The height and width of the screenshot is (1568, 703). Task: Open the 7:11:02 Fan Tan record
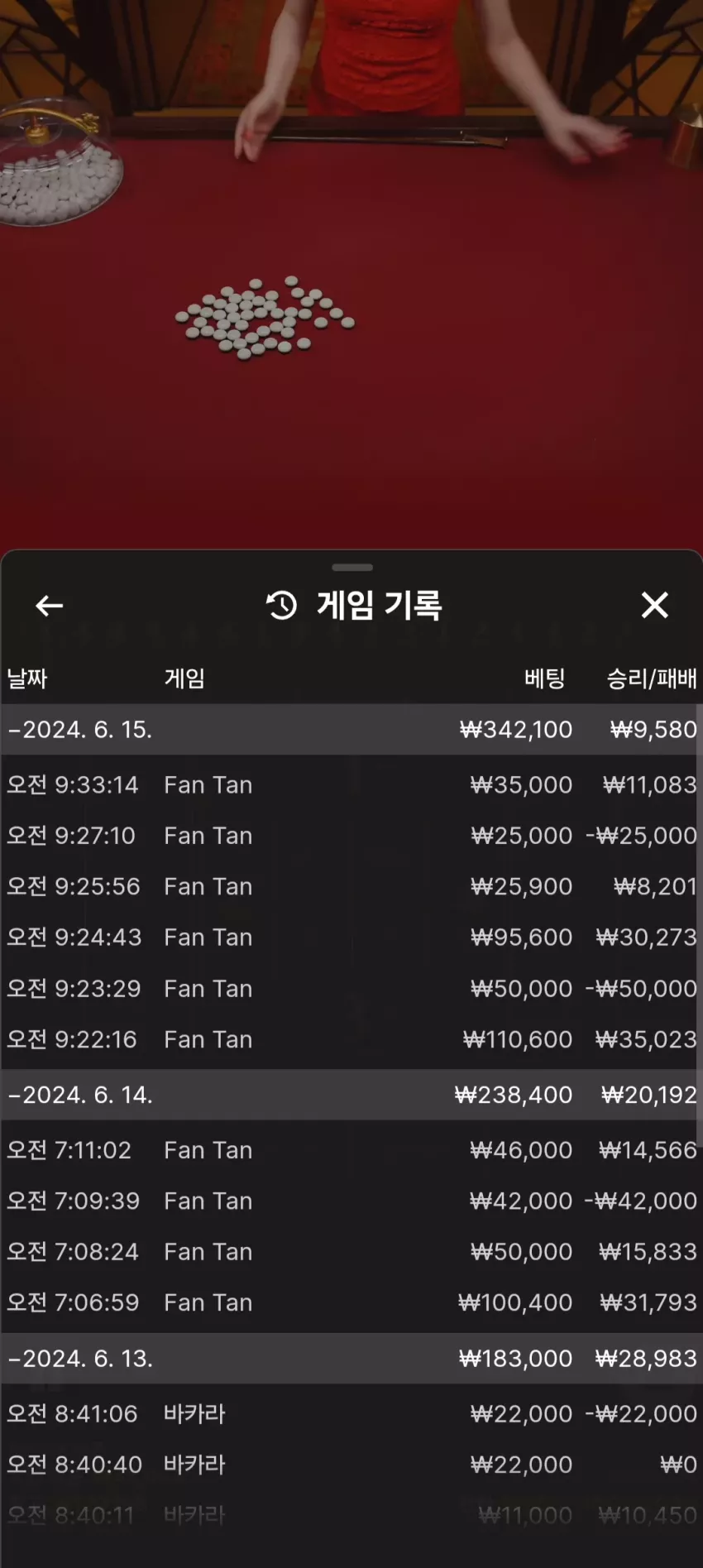351,1150
